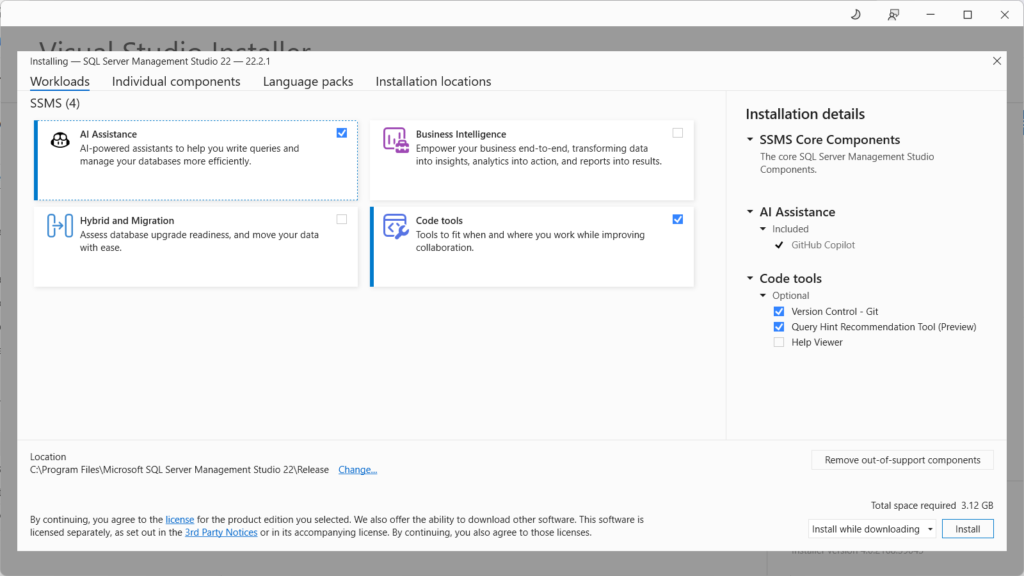Image resolution: width=1024 pixels, height=576 pixels.
Task: Uncheck Query Hint Recommendation Tool (Preview)
Action: click(x=779, y=327)
